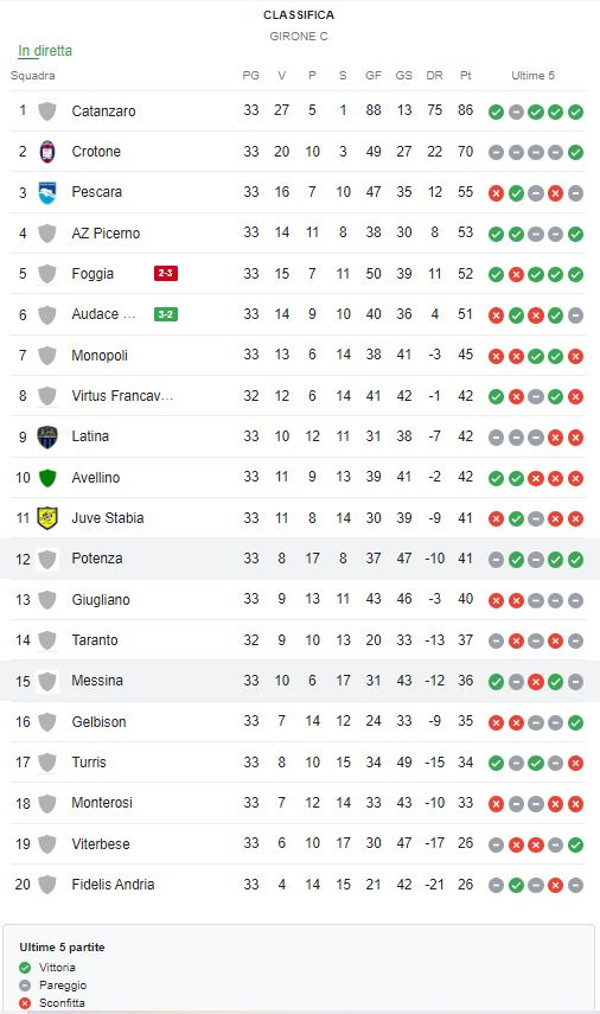The height and width of the screenshot is (1014, 600).
Task: Click the DR column header
Action: tap(434, 76)
